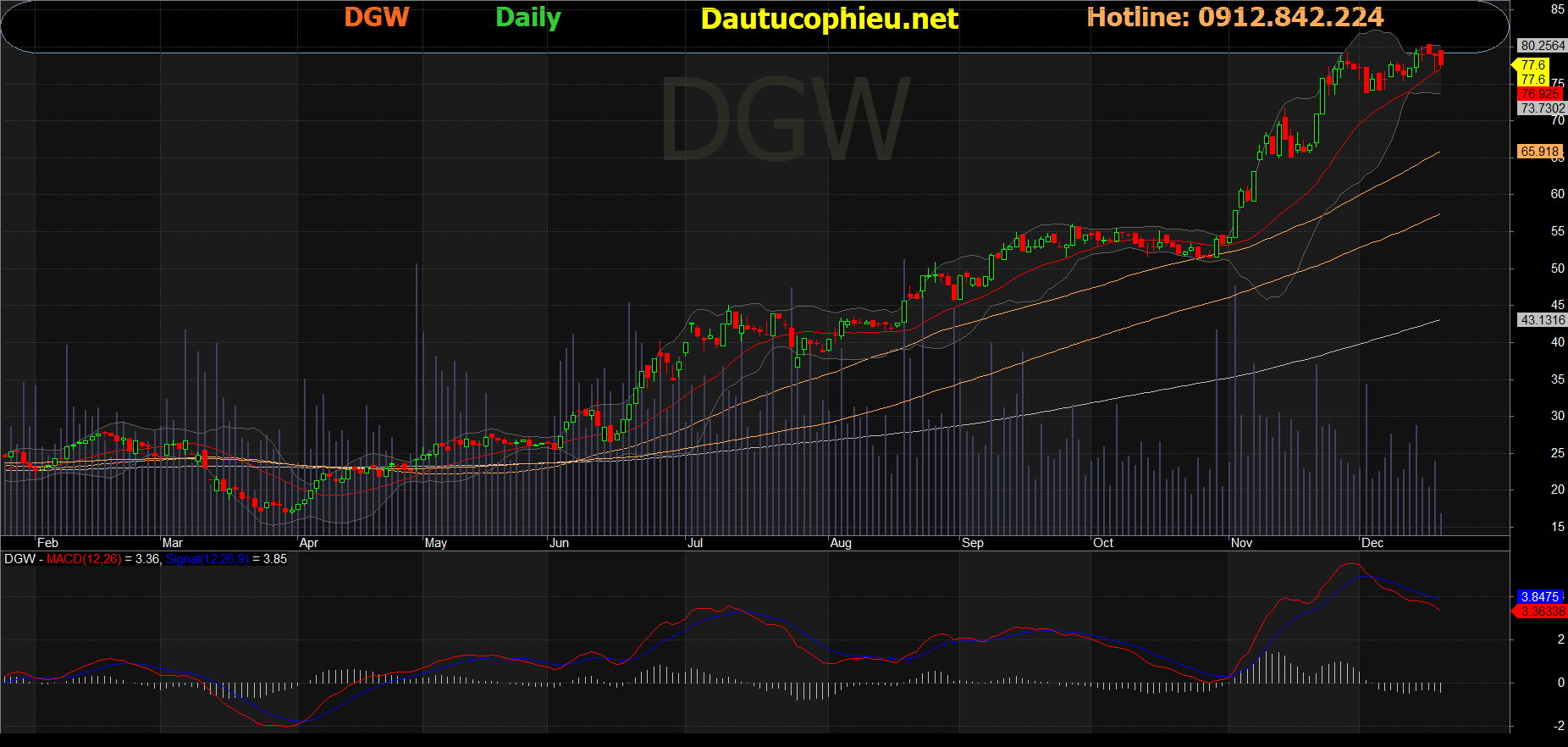
Task: Click the DGW ticker title
Action: point(377,17)
